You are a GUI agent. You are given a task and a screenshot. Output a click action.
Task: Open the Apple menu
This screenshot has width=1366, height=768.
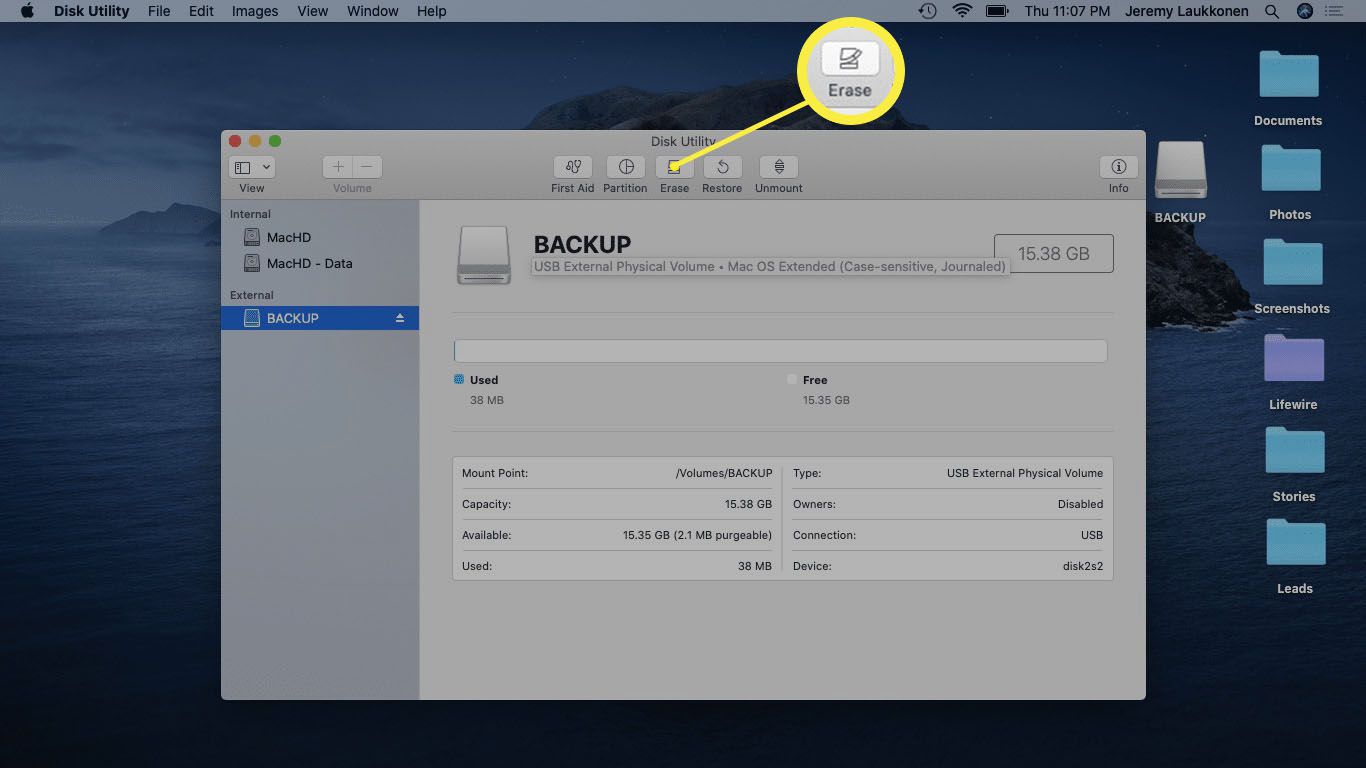click(x=27, y=11)
